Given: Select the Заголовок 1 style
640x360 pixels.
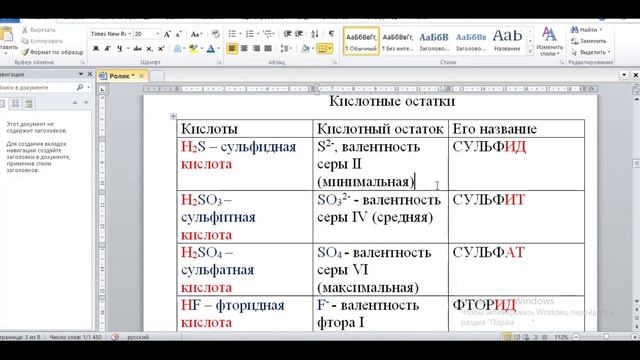Looking at the screenshot, I should coord(434,41).
